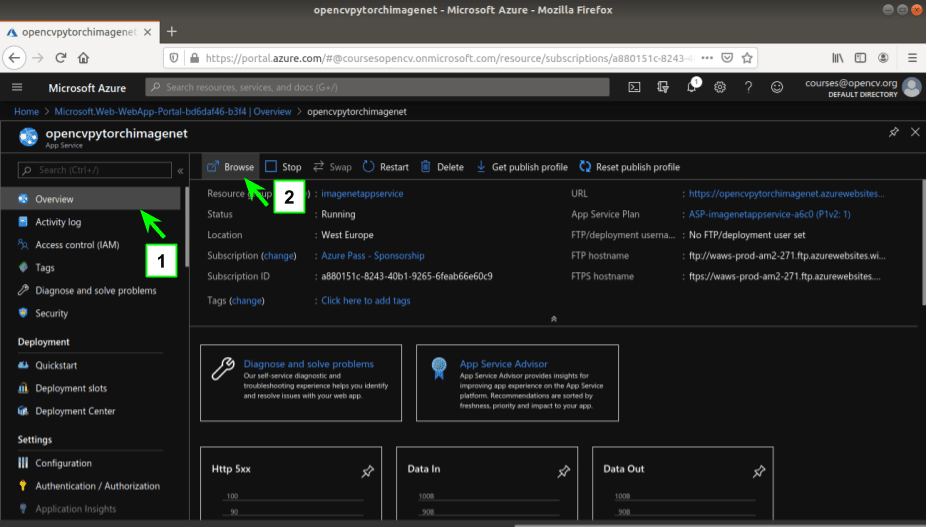Focus the sidebar Search (Ctrl+/) field
Screen dimensions: 927x527
(95, 170)
